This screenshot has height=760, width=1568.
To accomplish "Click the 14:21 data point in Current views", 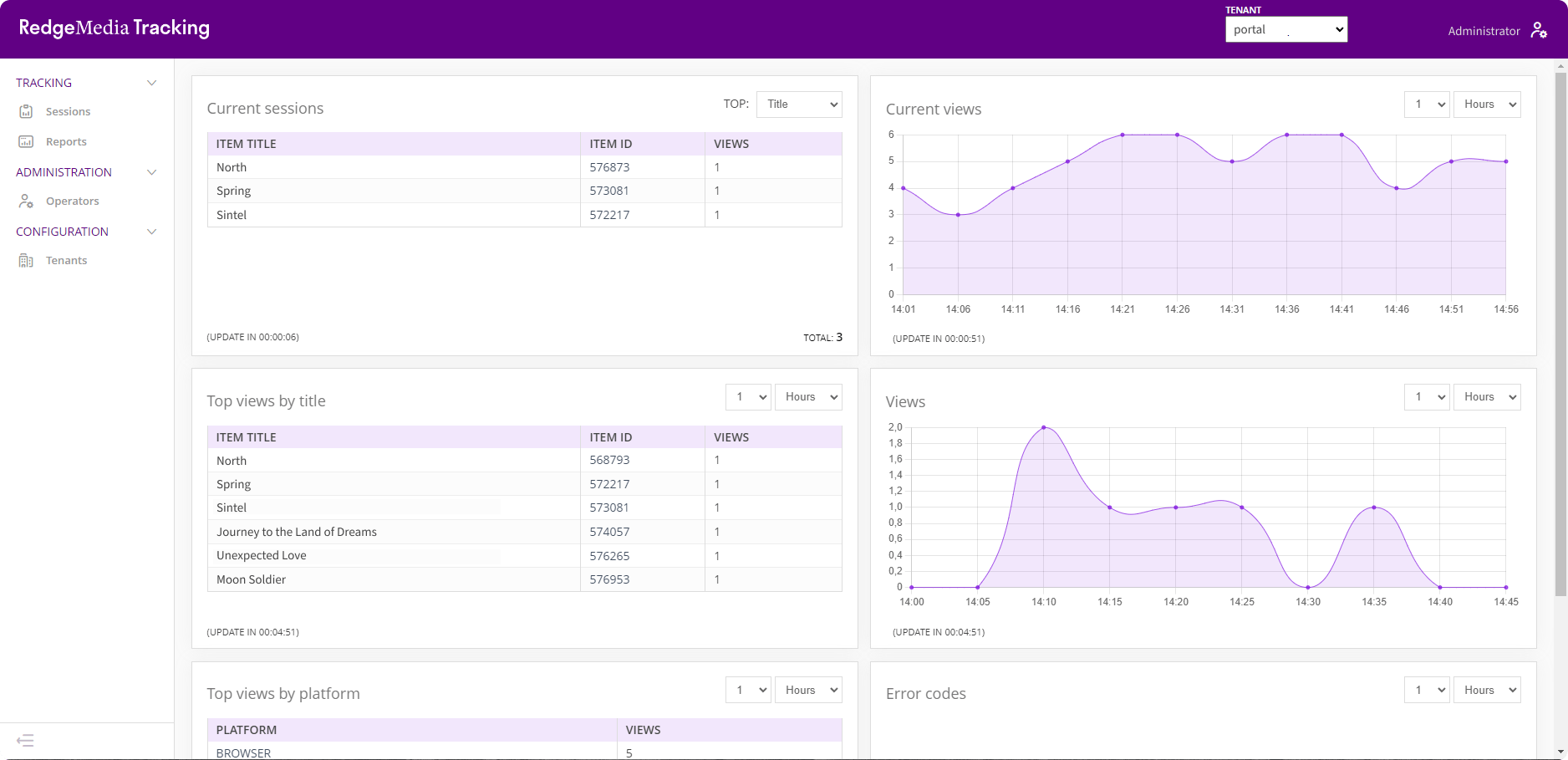I will 1123,135.
